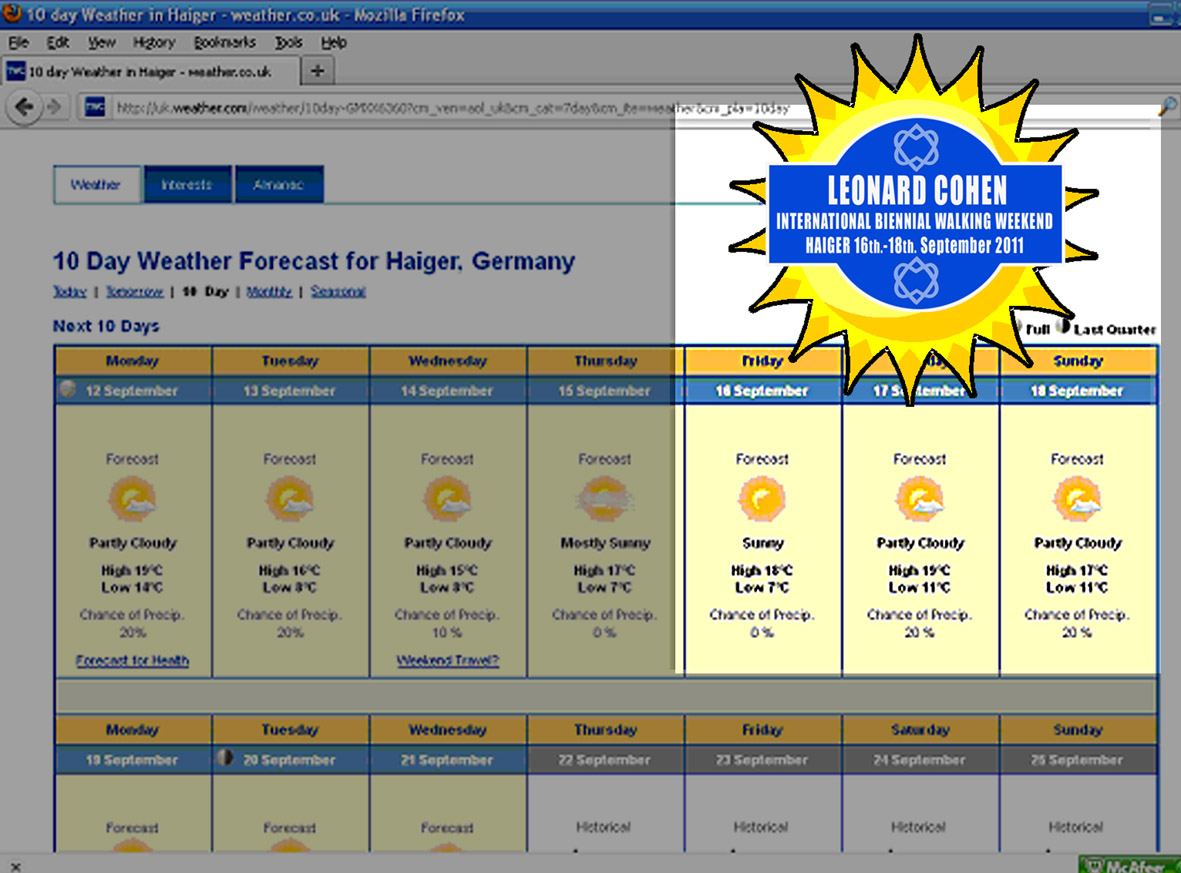Click Tuesday 13 September weather icon
Screen dimensions: 1181x873
coord(289,499)
